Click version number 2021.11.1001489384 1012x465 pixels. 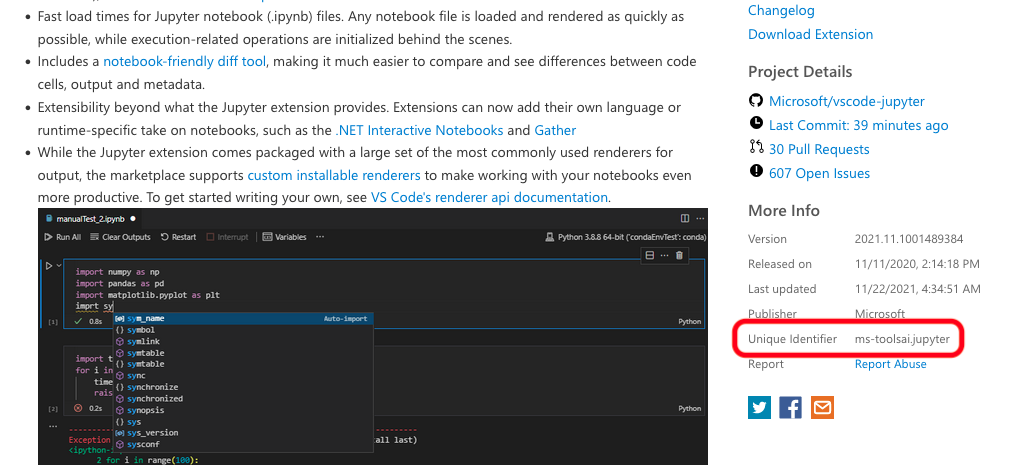click(909, 239)
